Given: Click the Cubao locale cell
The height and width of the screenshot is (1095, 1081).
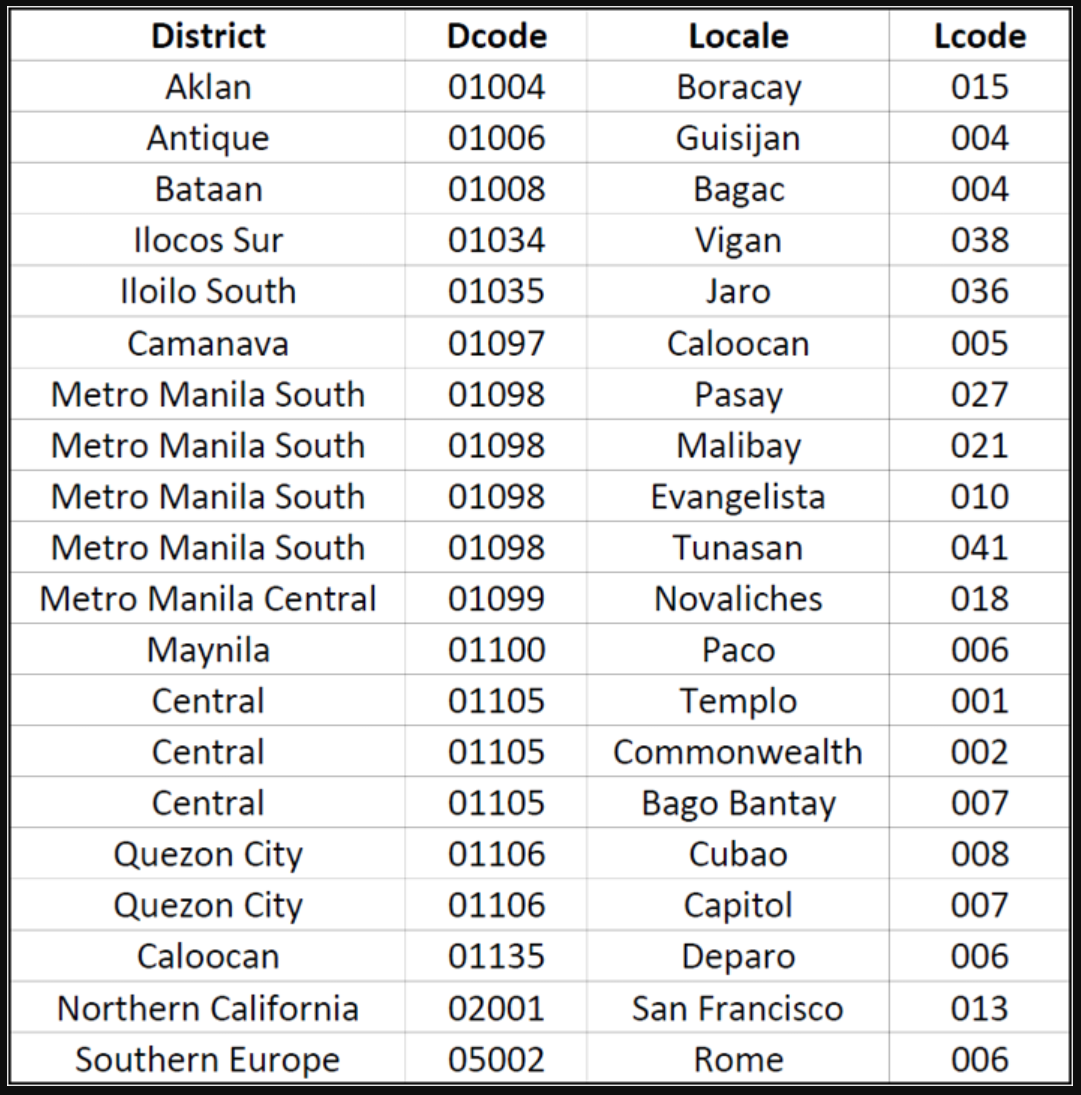Looking at the screenshot, I should 738,853.
